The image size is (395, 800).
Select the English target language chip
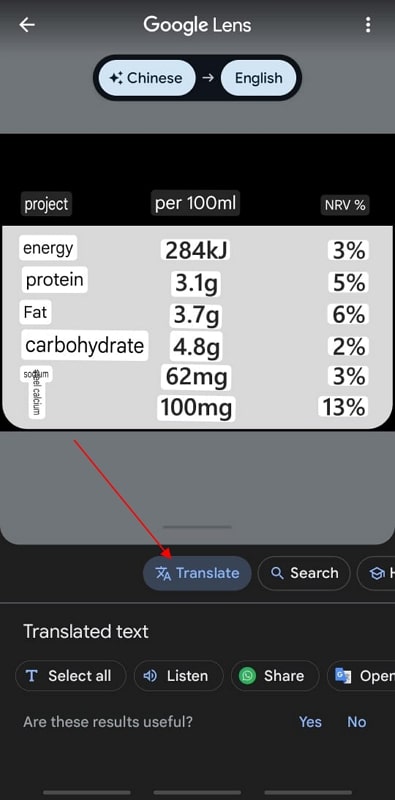click(x=258, y=78)
